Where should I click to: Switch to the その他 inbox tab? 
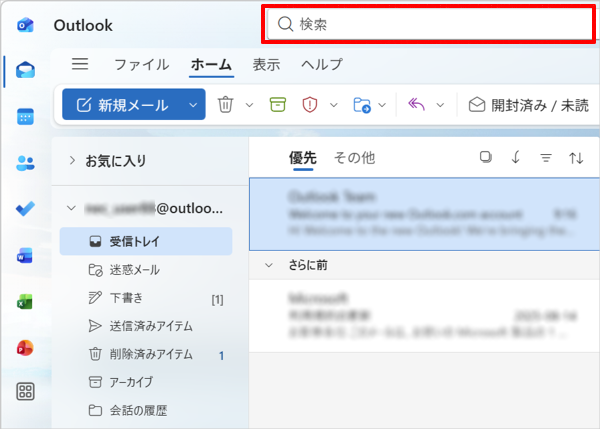pos(354,158)
